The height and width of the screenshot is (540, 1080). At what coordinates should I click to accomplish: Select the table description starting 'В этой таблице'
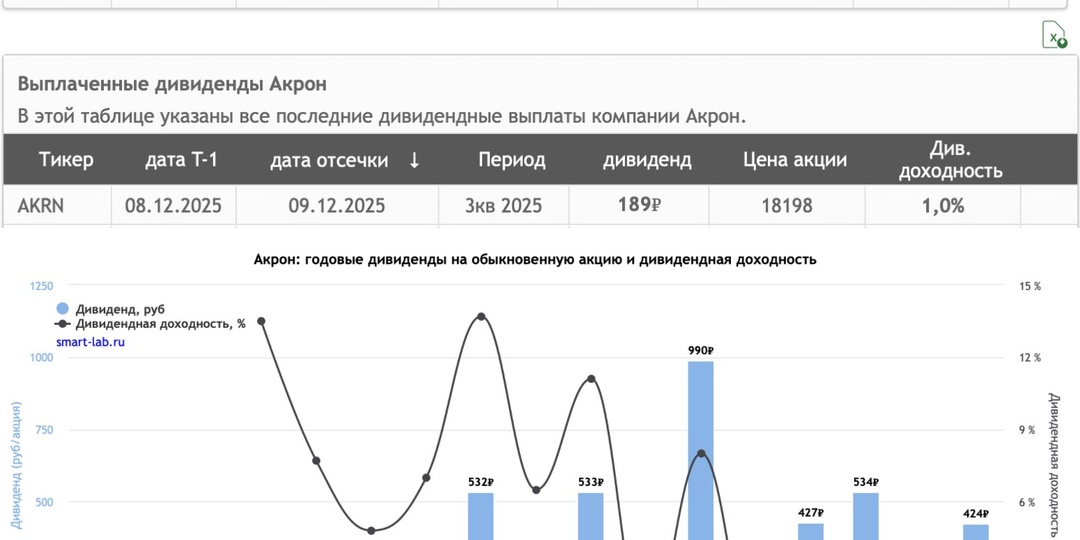tap(382, 116)
